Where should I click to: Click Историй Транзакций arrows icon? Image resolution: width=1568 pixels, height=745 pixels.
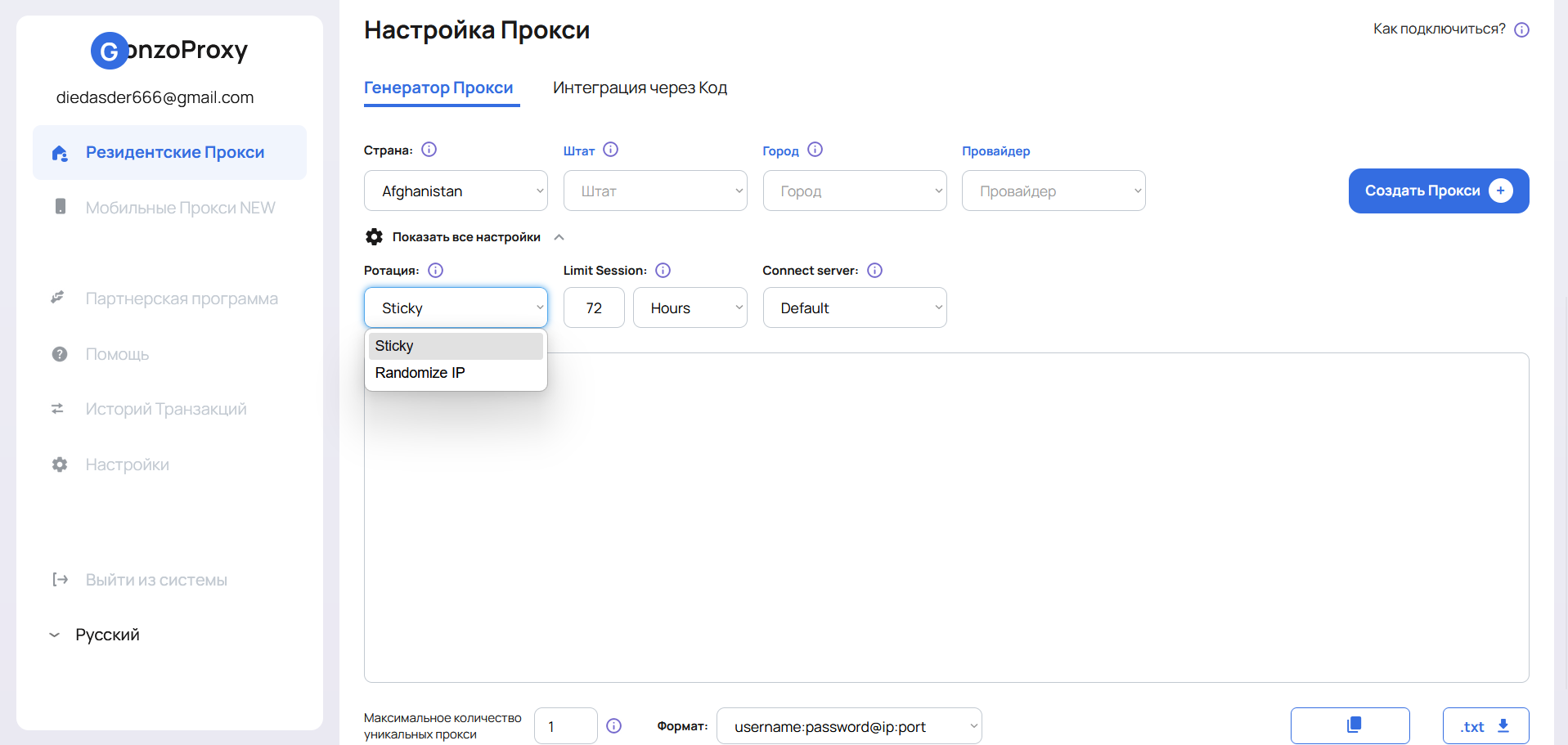57,409
